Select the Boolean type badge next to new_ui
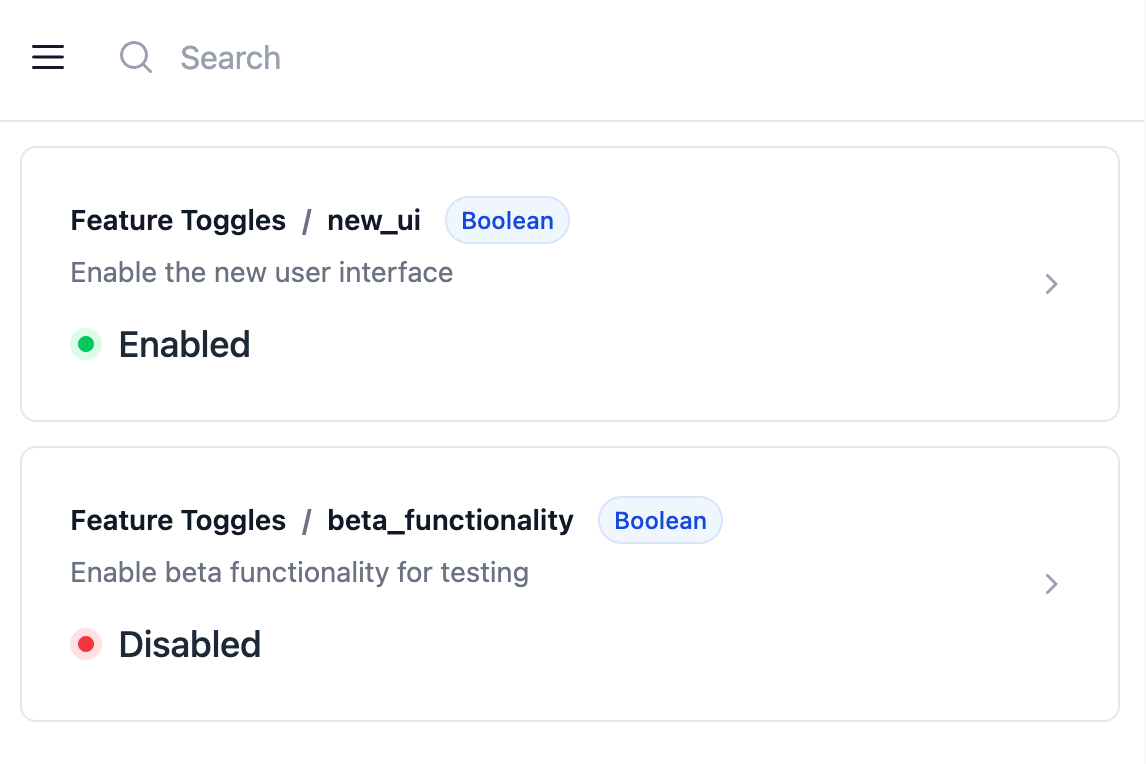The height and width of the screenshot is (764, 1146). [x=507, y=220]
